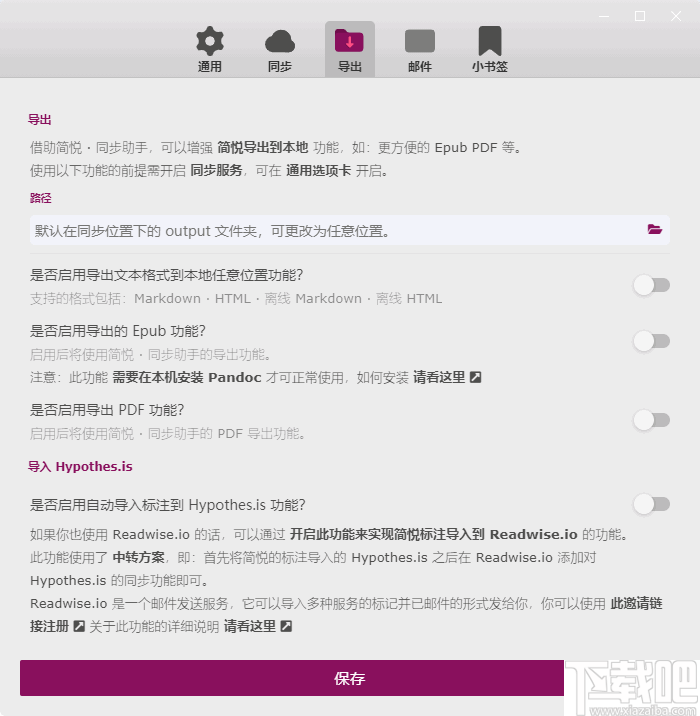Viewport: 700px width, 716px height.
Task: Enable the Epub export switch
Action: 652,341
